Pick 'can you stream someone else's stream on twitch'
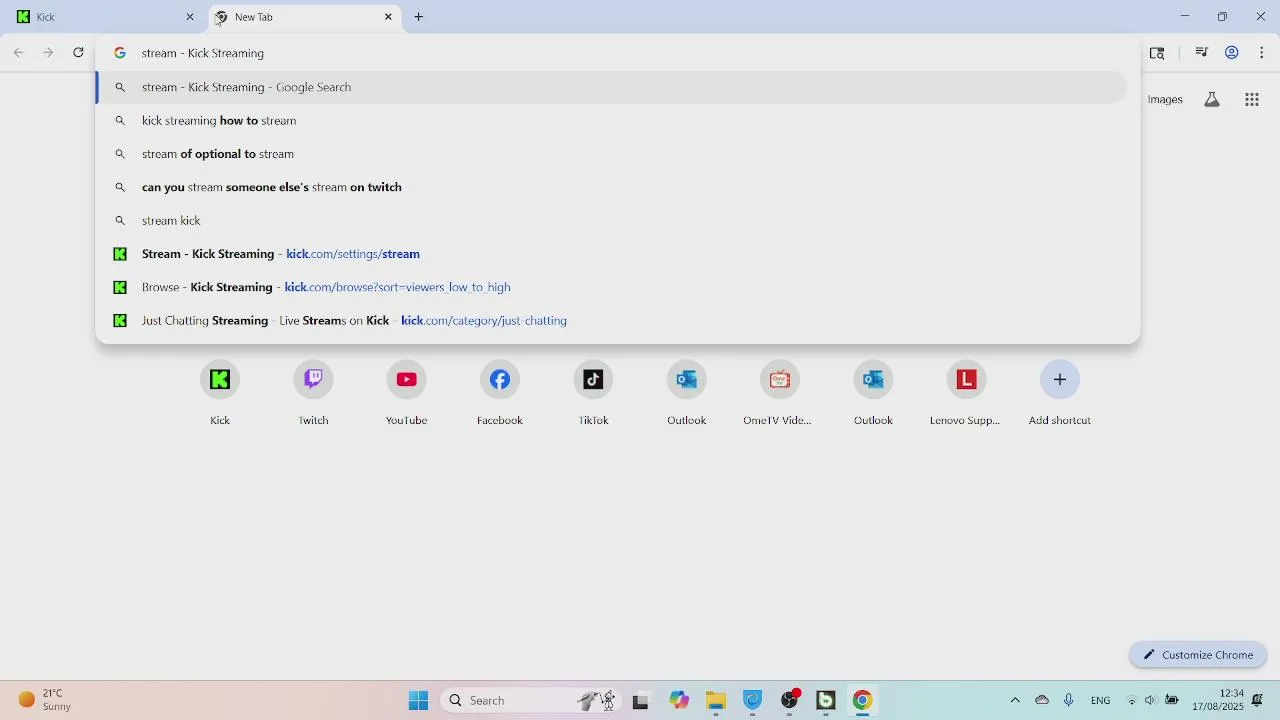1280x720 pixels. (x=611, y=187)
